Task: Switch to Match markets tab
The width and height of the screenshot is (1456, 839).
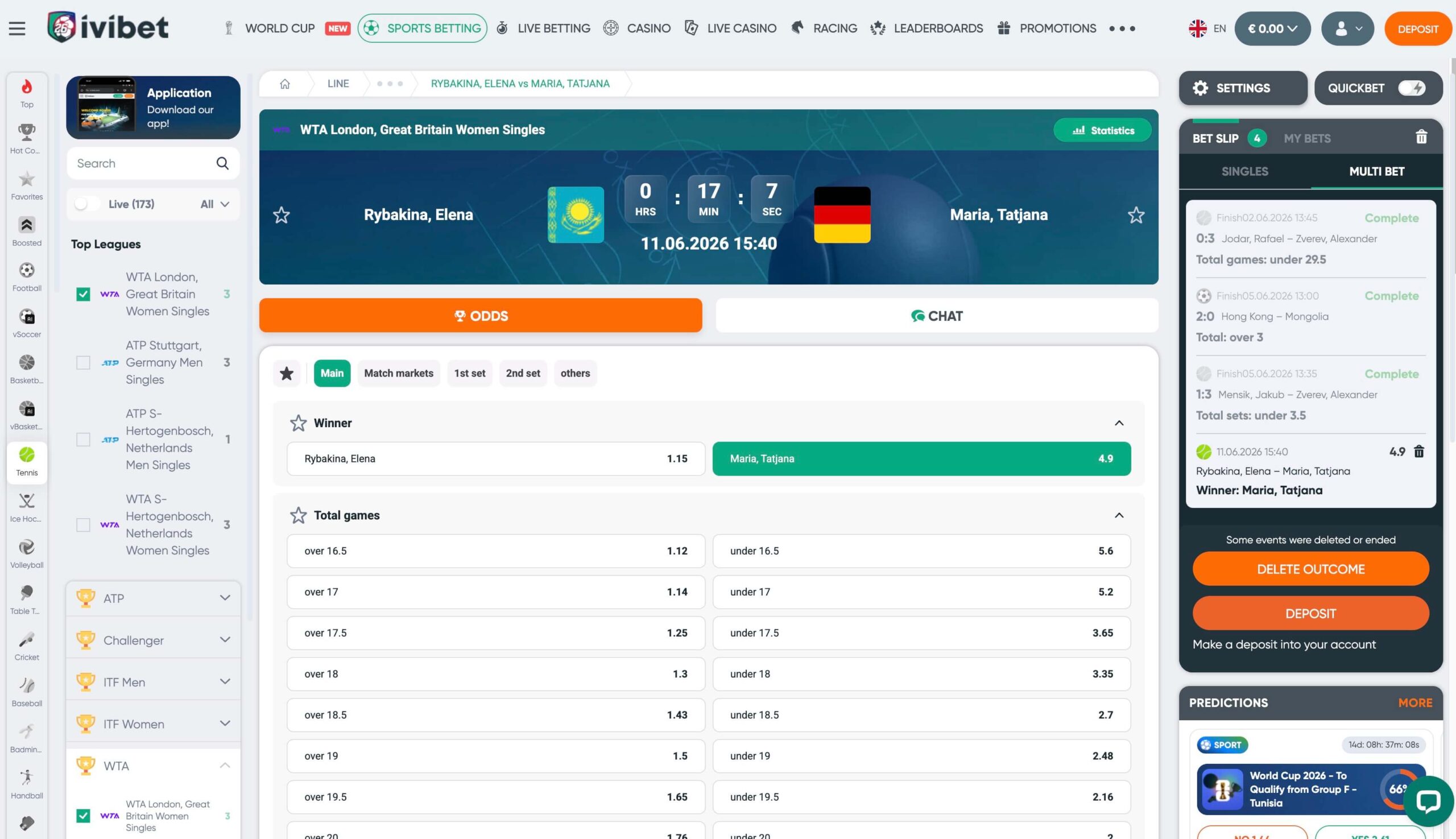Action: [399, 373]
